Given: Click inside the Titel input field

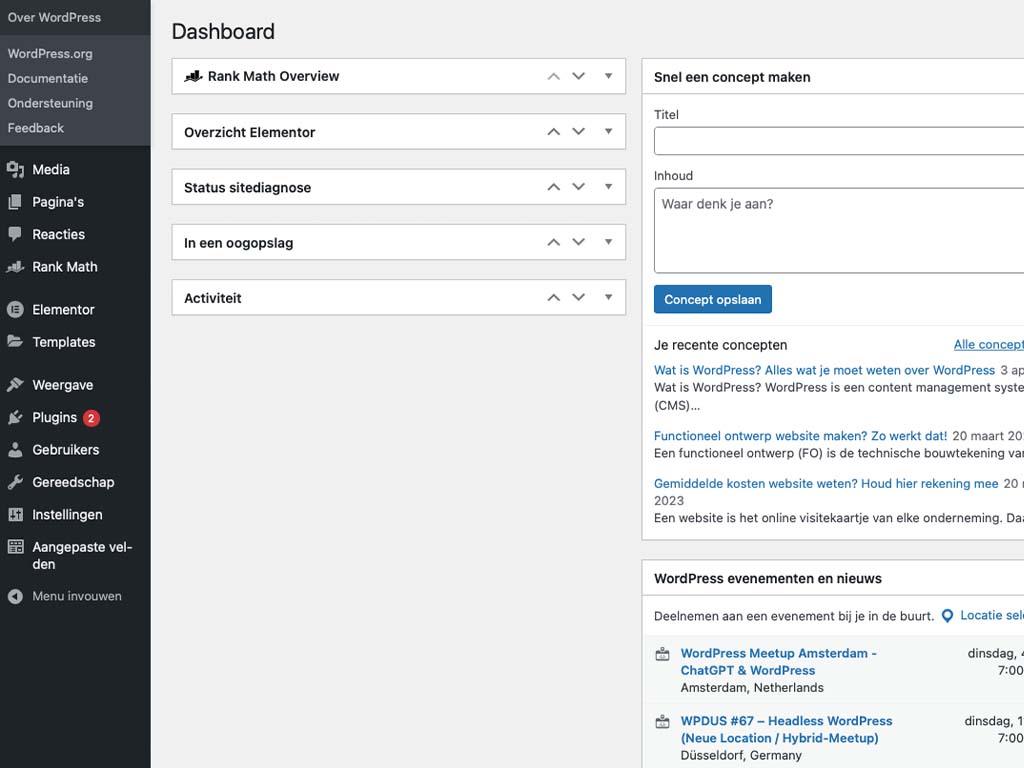Looking at the screenshot, I should click(840, 140).
